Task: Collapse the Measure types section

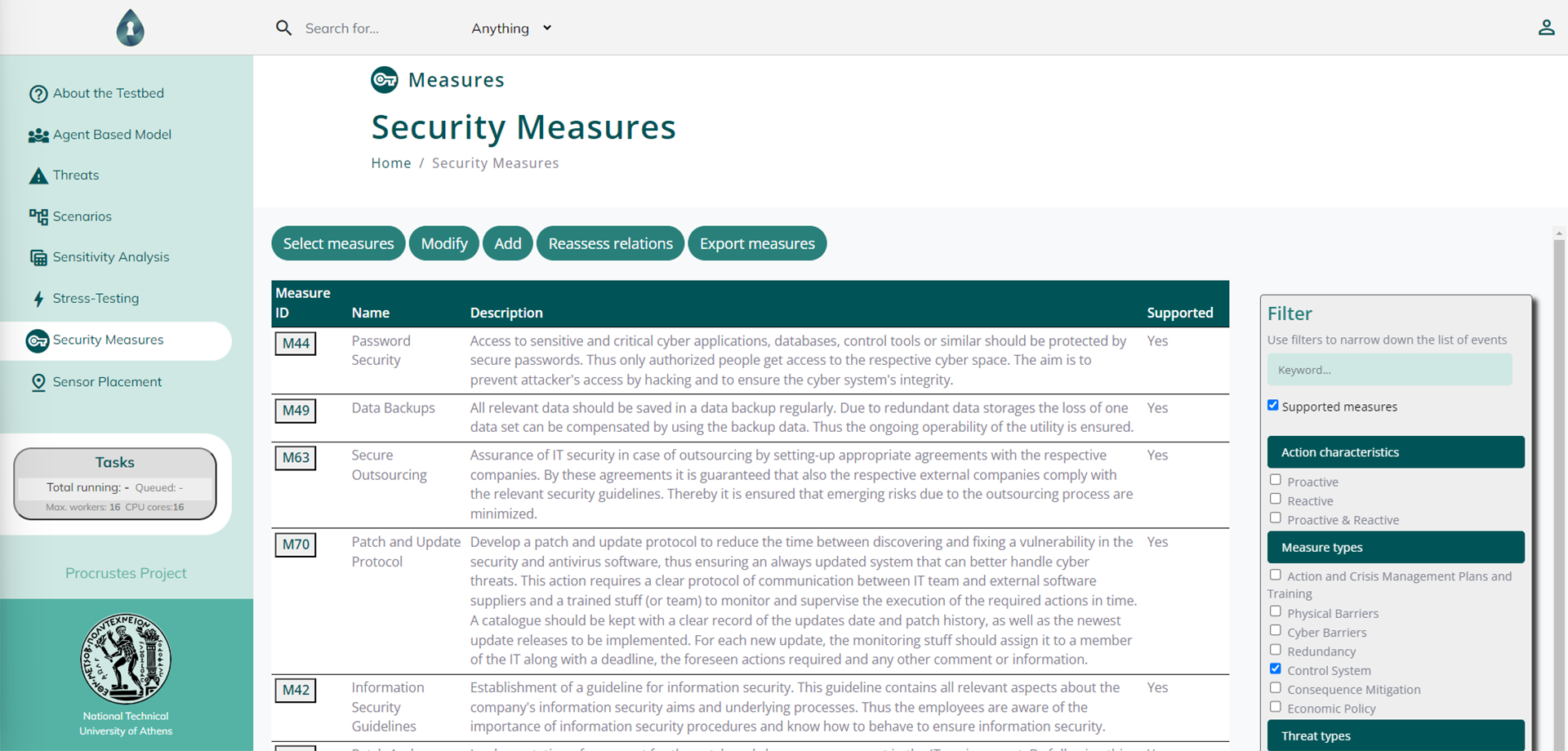Action: coord(1396,548)
